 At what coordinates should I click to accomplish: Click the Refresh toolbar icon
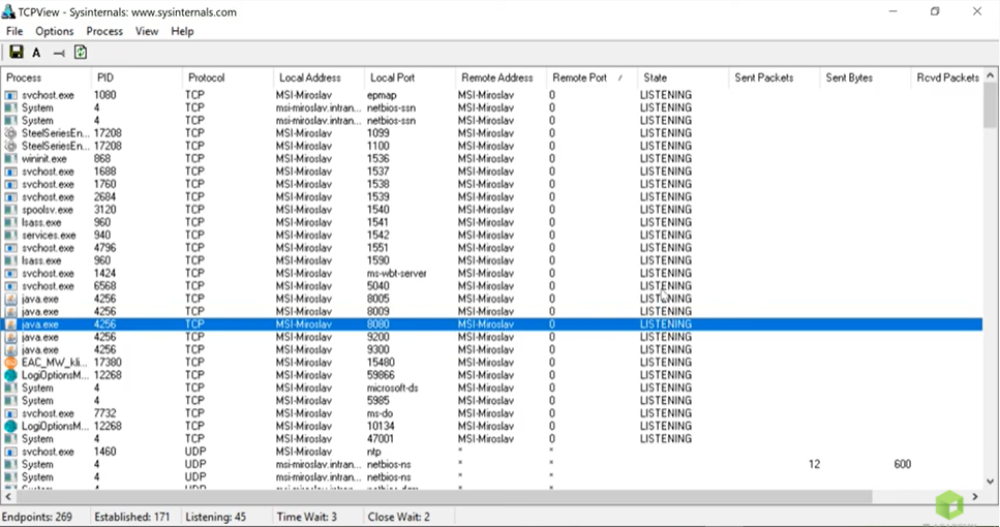pyautogui.click(x=80, y=53)
